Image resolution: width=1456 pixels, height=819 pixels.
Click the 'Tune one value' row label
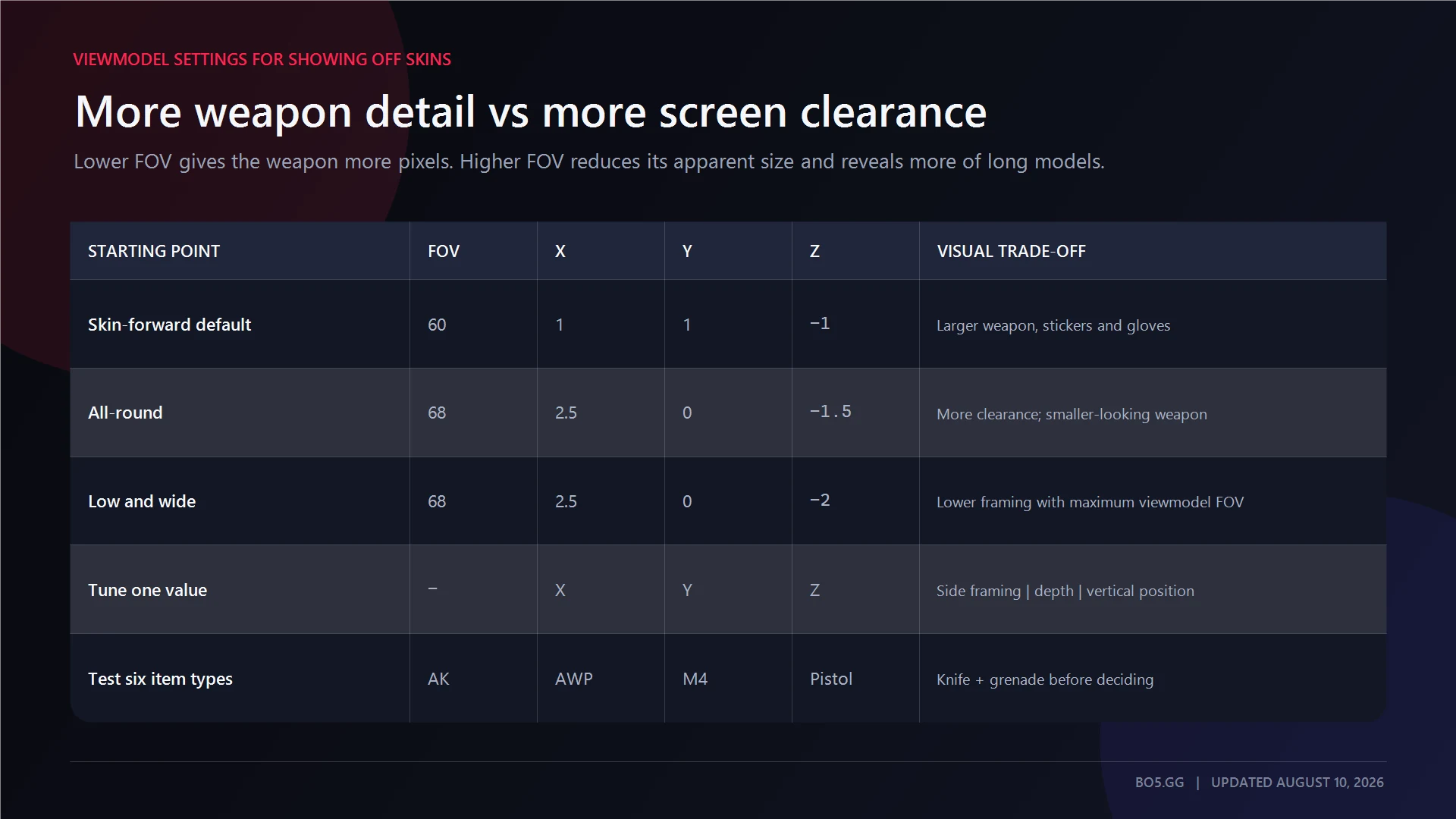147,590
